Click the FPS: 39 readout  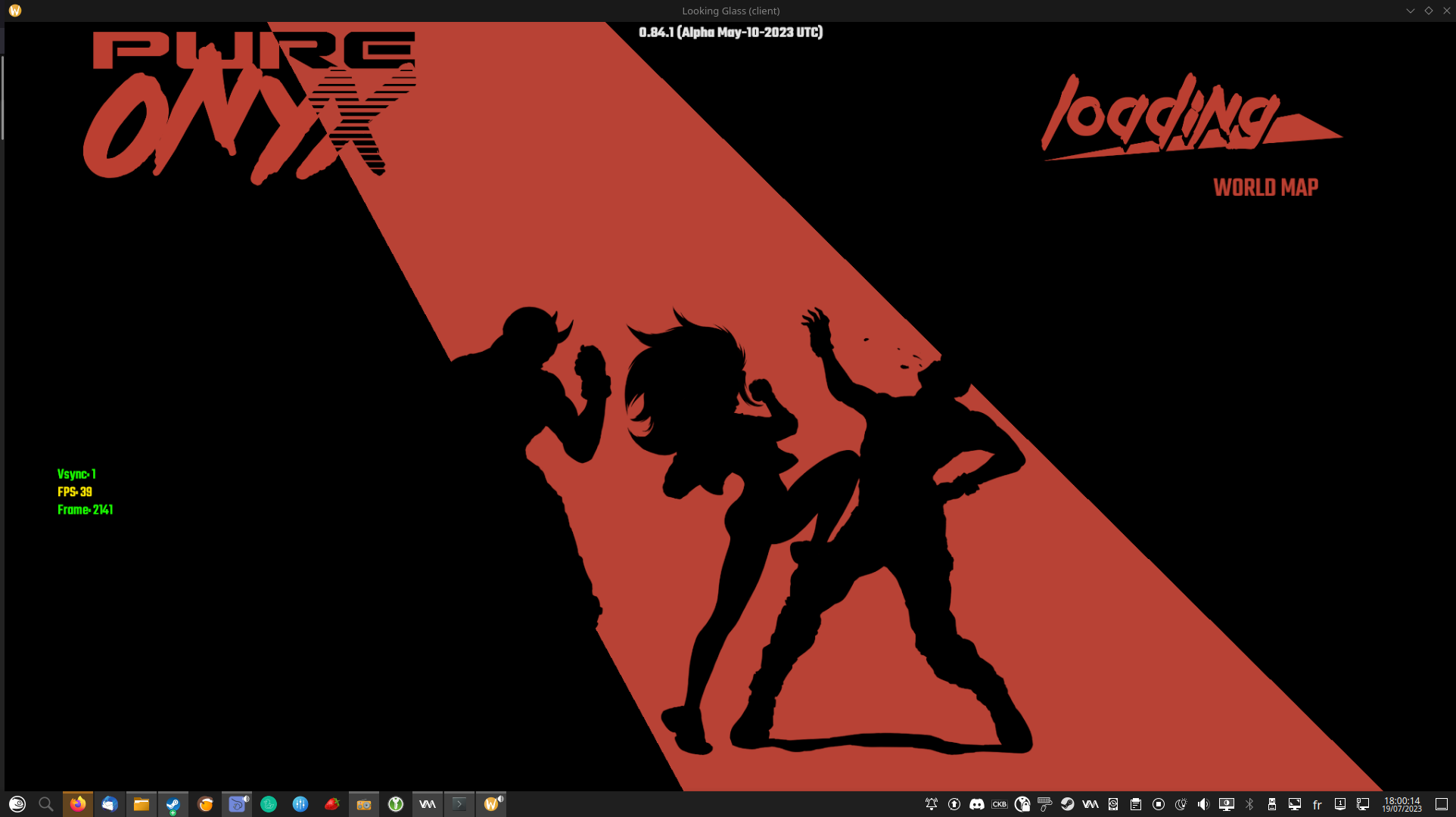click(75, 492)
